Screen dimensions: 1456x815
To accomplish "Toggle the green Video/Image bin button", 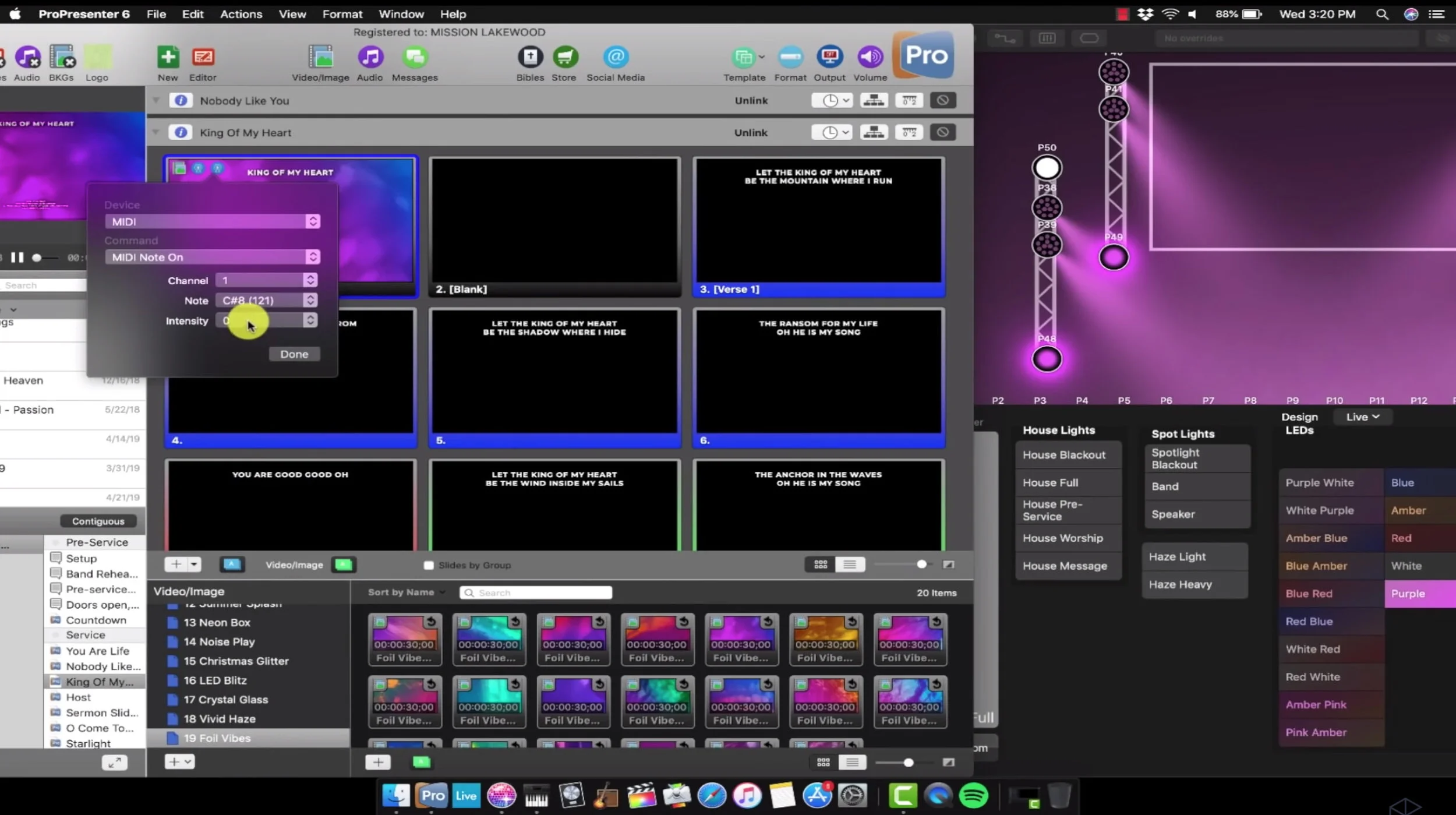I will pos(343,564).
